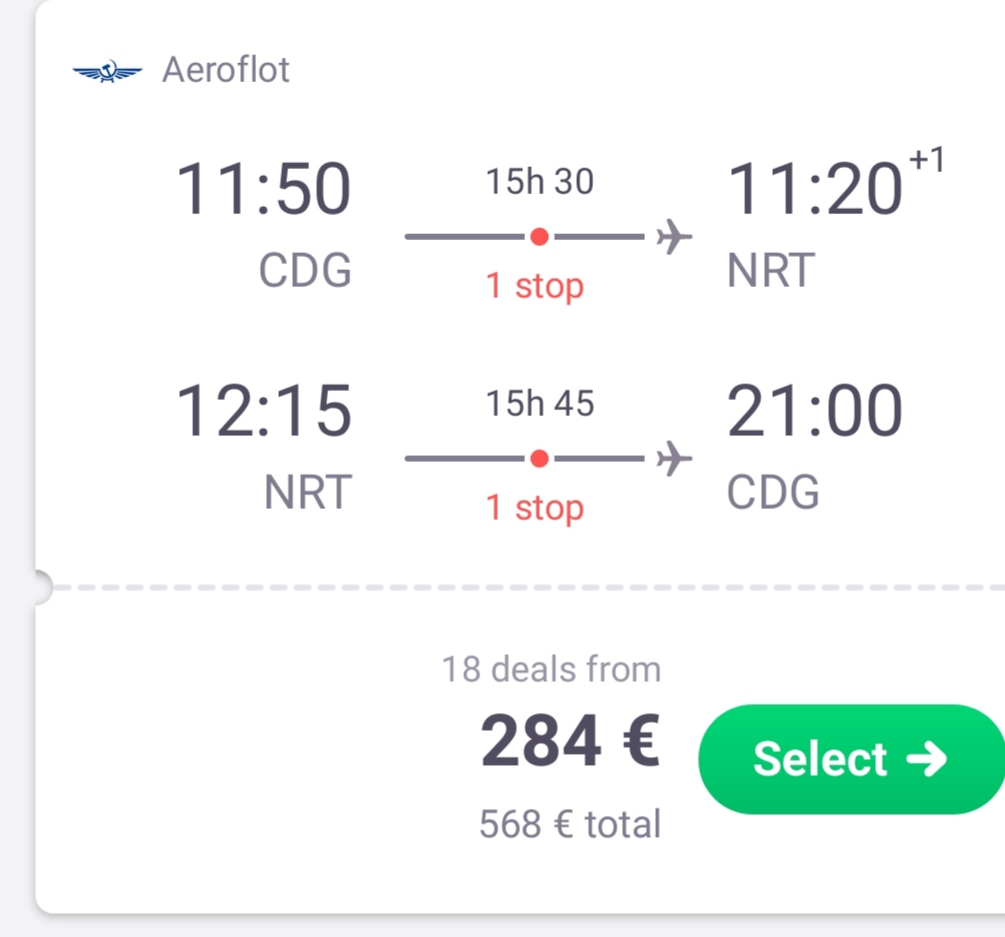Click the Aeroflot airline logo icon
Viewport: 1005px width, 937px height.
coord(107,71)
